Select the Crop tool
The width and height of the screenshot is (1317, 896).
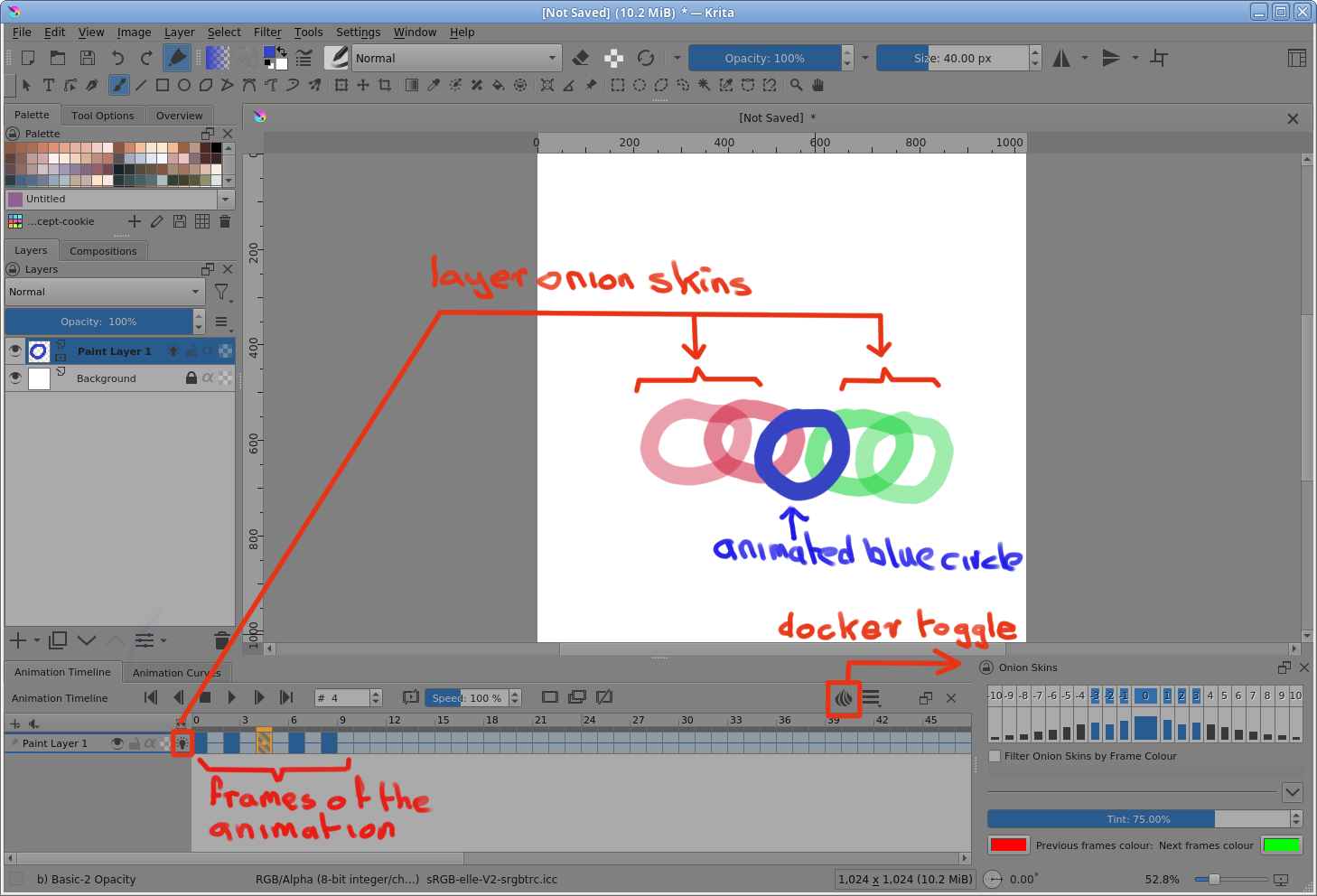click(385, 85)
